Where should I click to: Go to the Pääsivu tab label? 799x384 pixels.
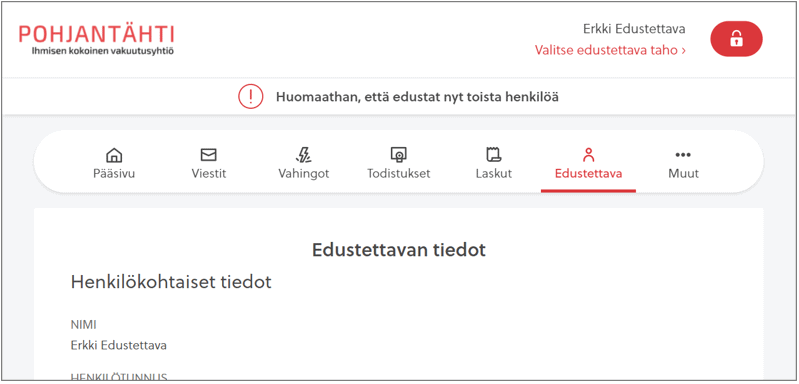[x=114, y=174]
